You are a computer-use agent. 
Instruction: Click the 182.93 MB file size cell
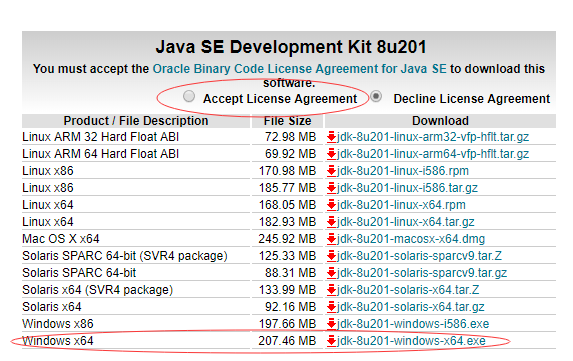287,222
